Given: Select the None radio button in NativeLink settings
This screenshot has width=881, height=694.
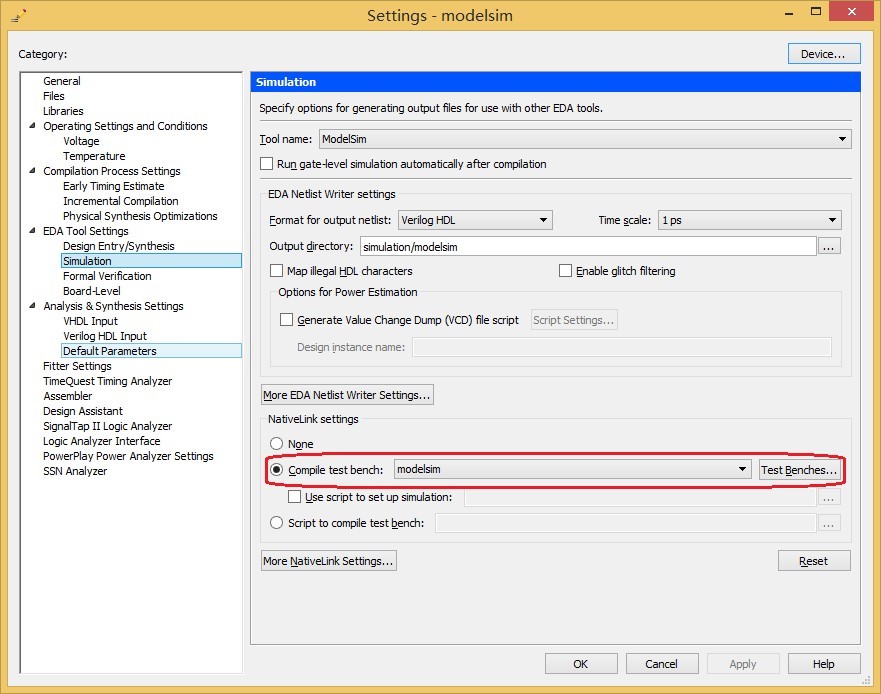Looking at the screenshot, I should [x=277, y=444].
